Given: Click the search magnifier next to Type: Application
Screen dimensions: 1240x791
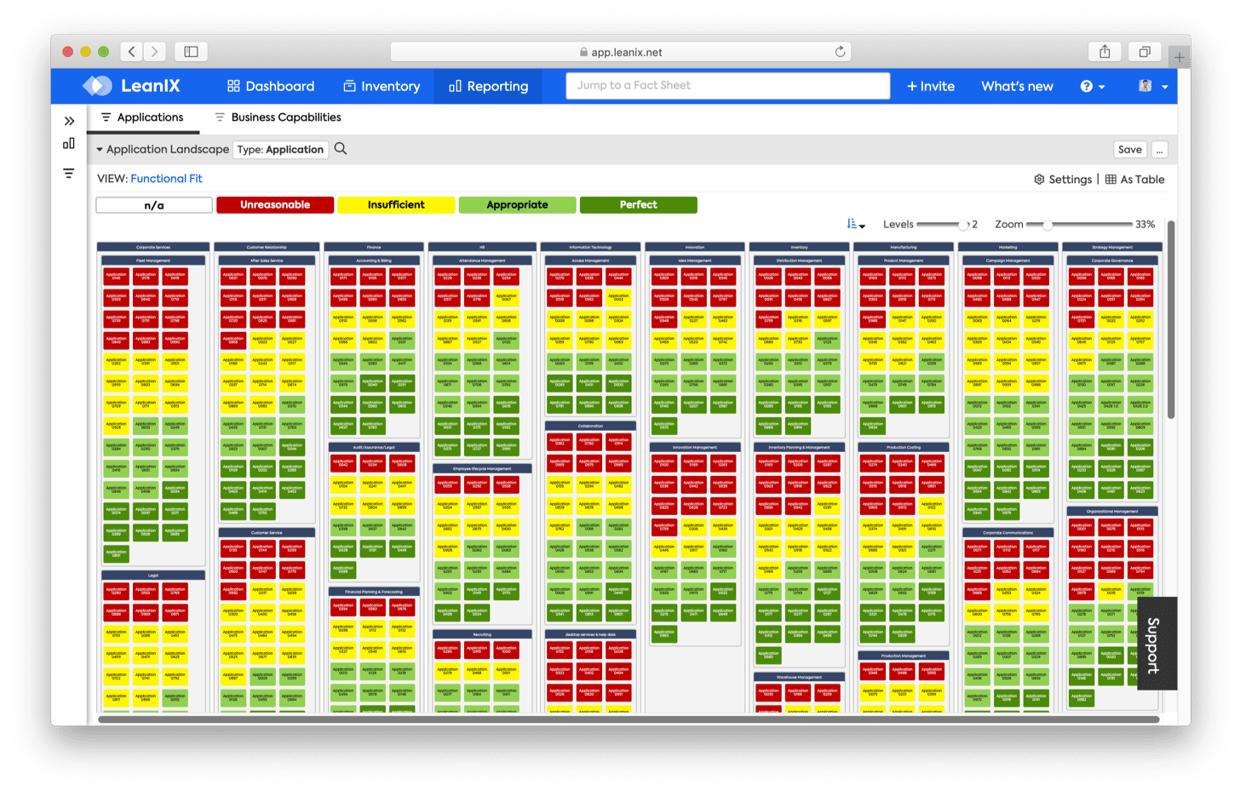Looking at the screenshot, I should pos(341,149).
